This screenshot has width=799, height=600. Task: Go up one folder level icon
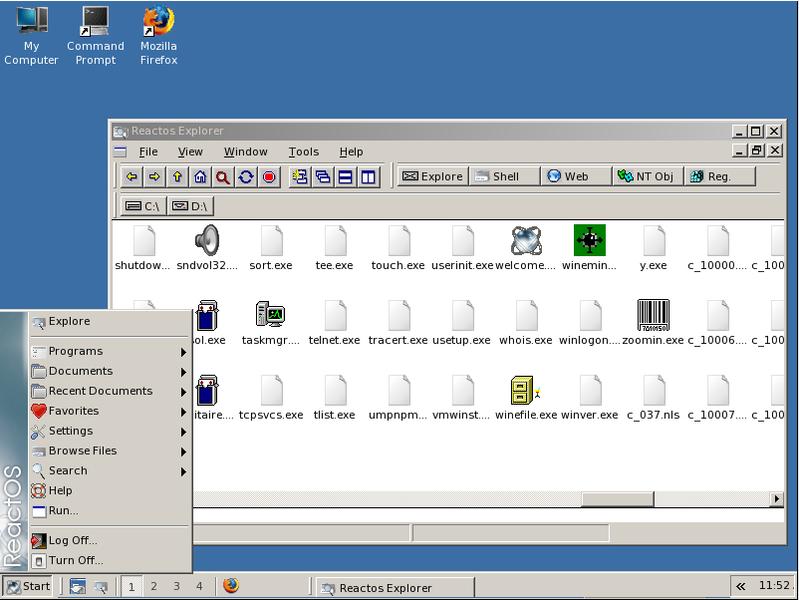tap(177, 177)
